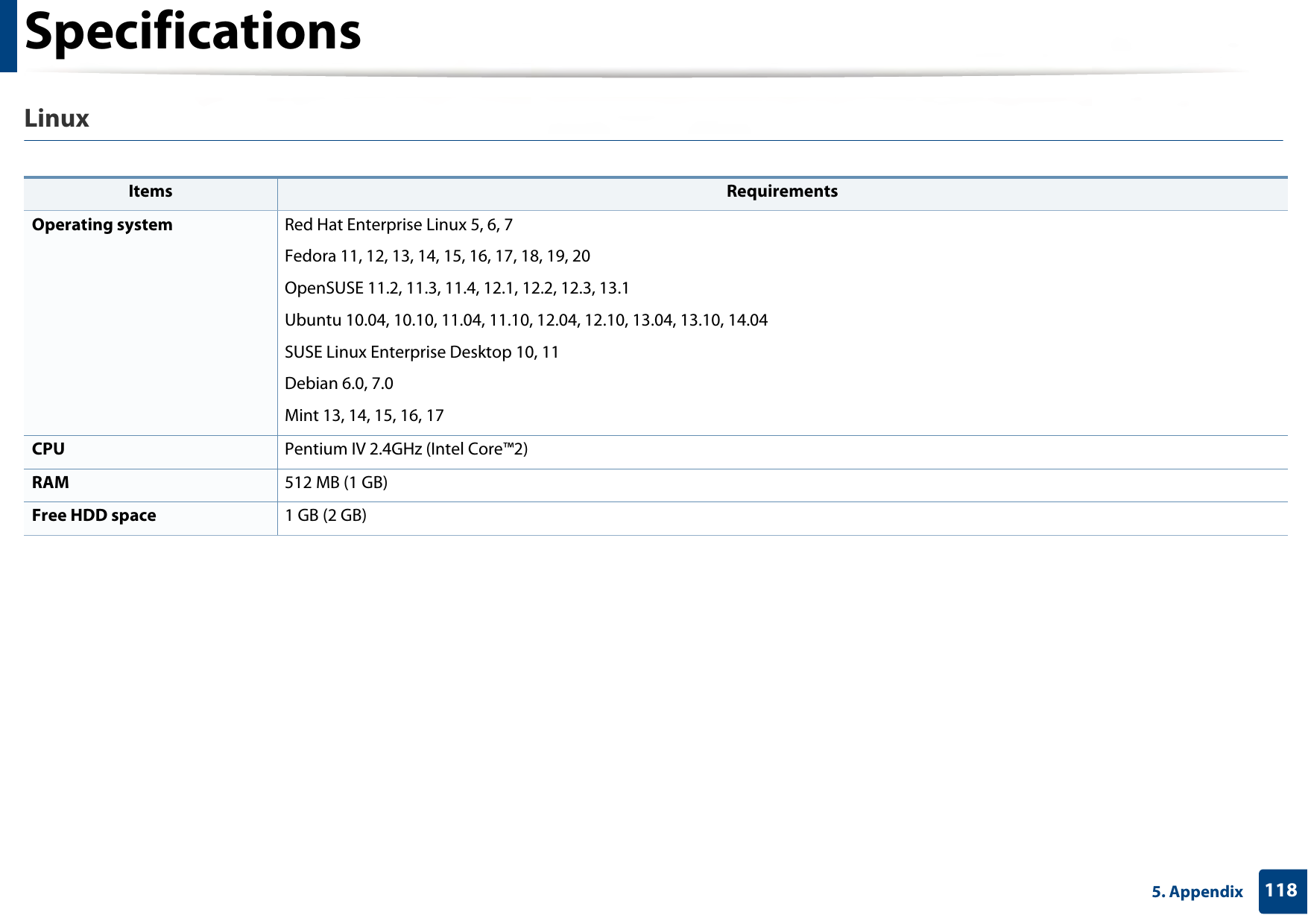Select the Debian 6.0, 7.0 entry
Screen dimensions: 1308x924
click(x=339, y=384)
